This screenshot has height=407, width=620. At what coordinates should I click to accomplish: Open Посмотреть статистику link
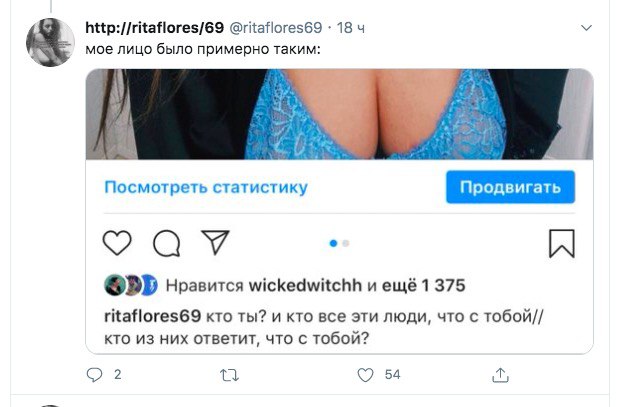point(206,187)
